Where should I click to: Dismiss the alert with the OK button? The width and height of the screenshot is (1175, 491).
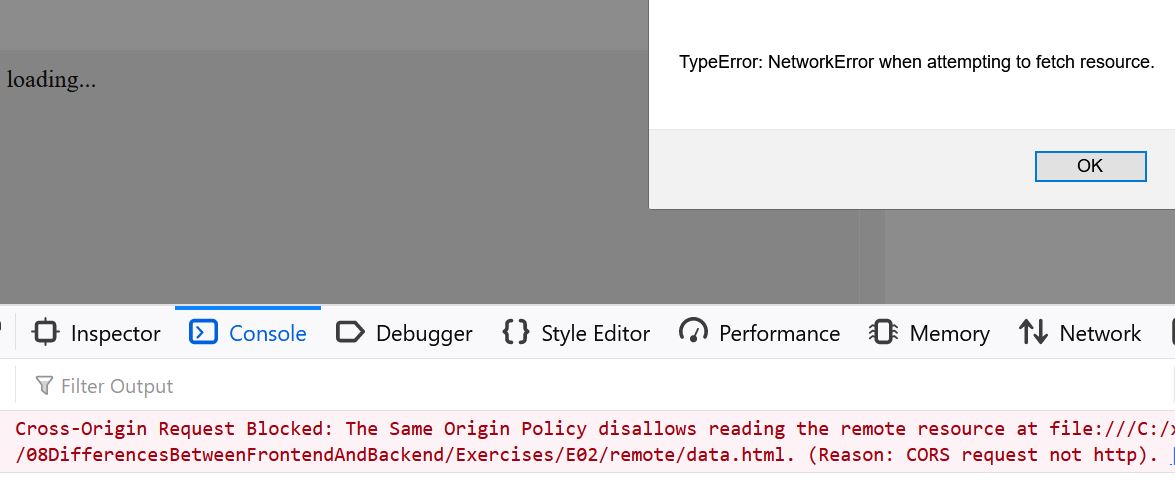[1090, 166]
